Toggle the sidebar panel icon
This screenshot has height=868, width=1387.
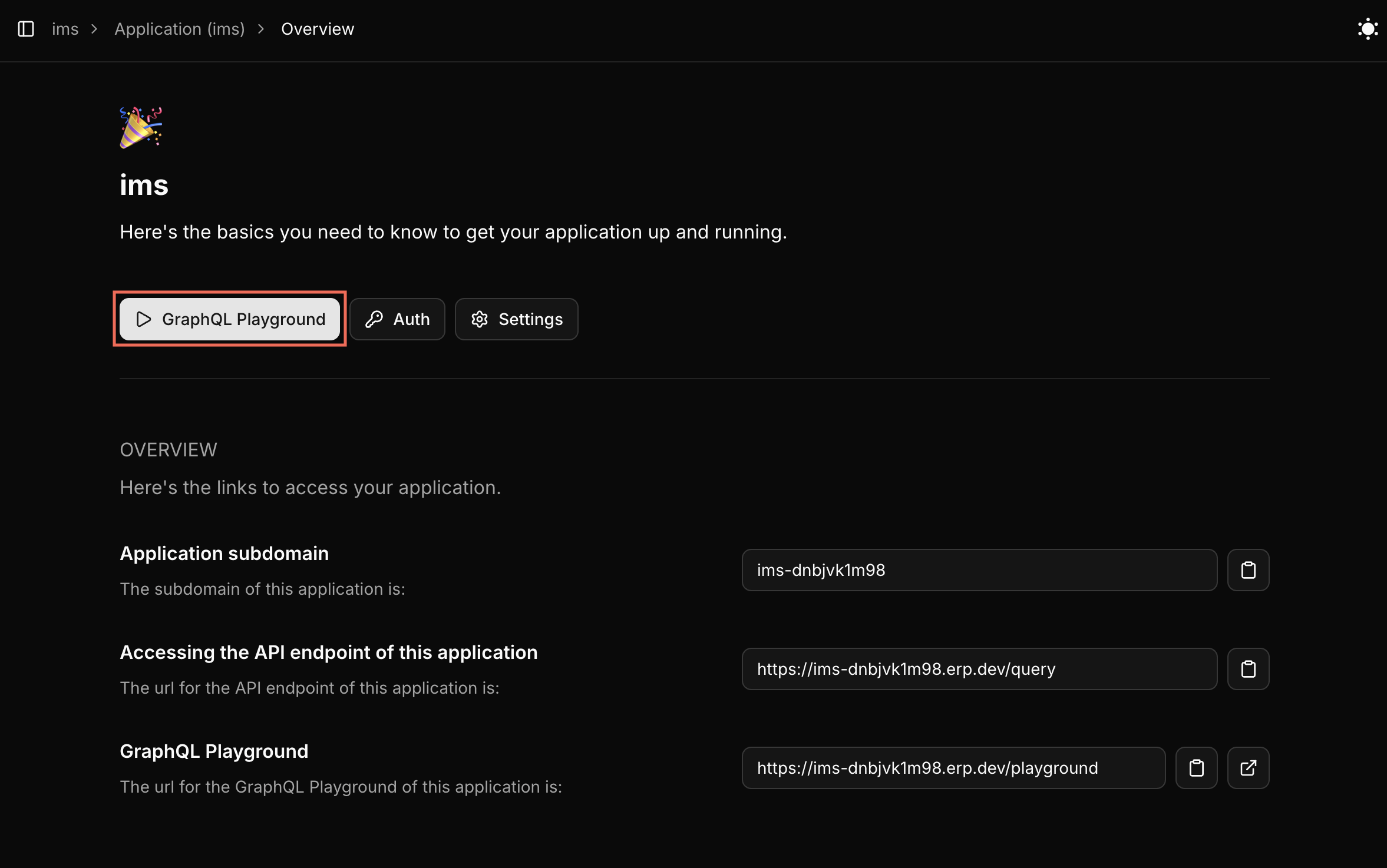click(x=26, y=29)
